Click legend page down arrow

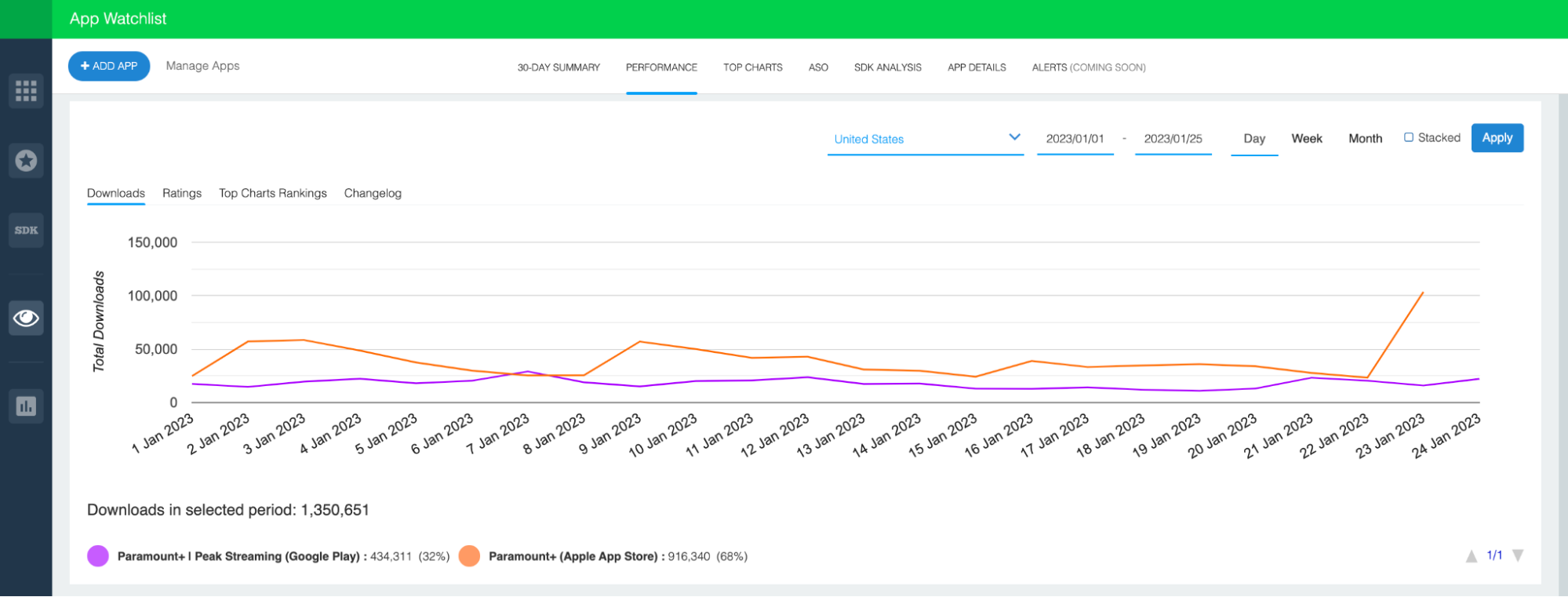[1518, 556]
